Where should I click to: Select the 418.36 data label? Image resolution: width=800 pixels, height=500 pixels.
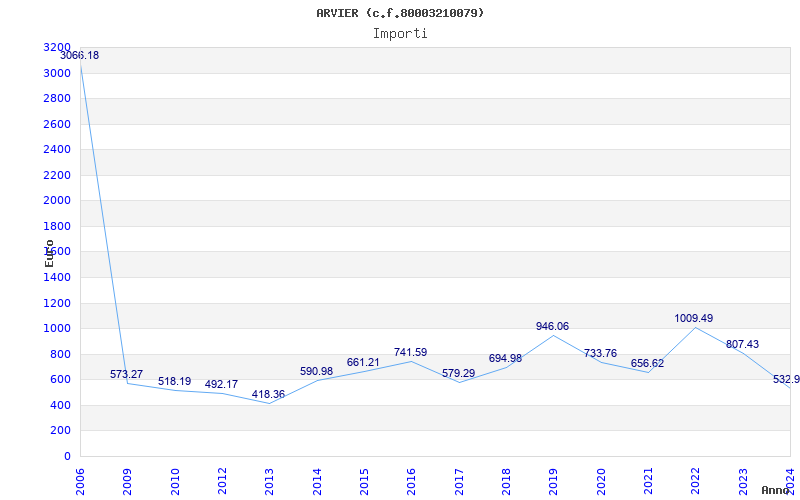(x=268, y=394)
